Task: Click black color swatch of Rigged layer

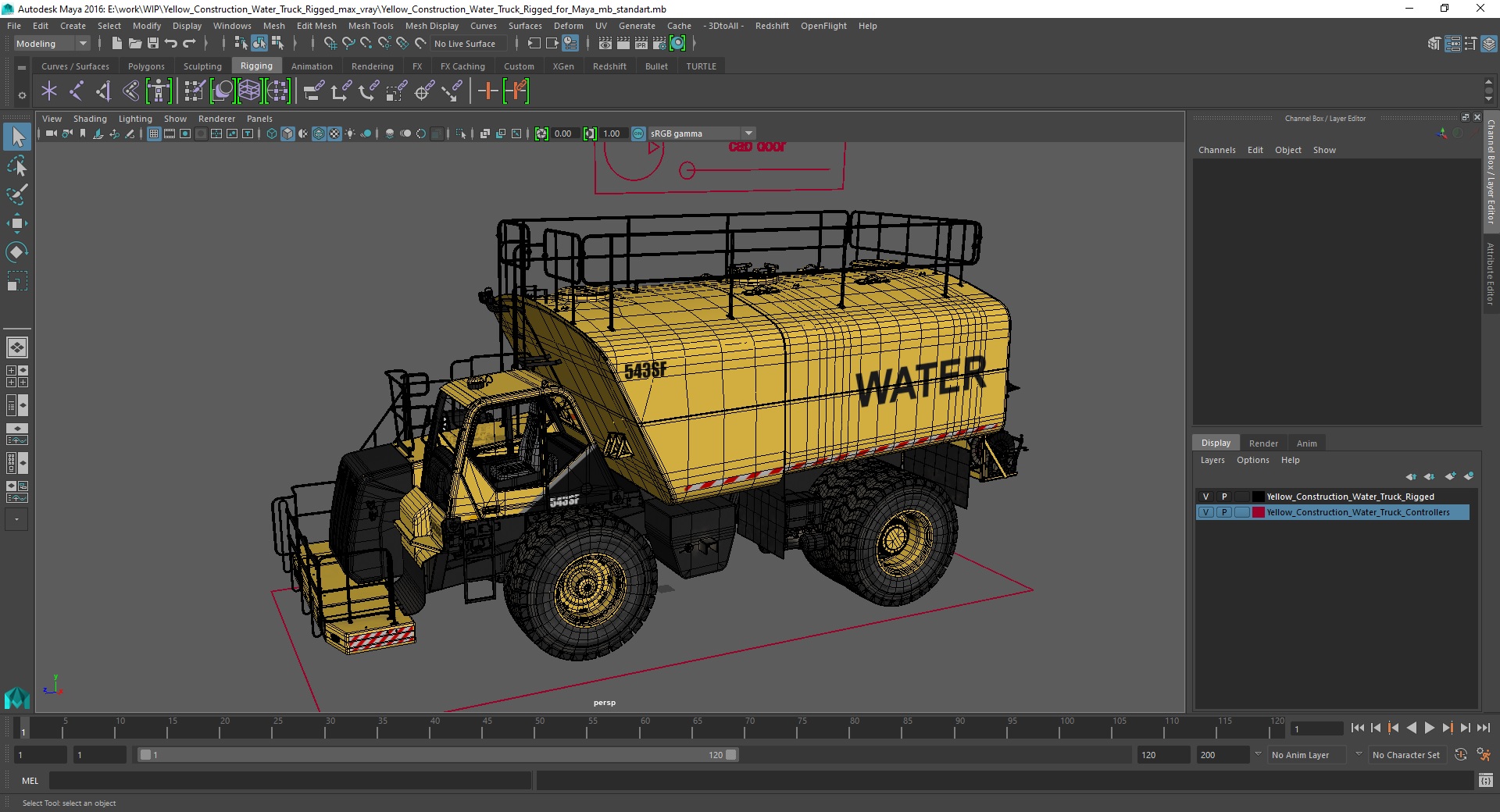Action: click(1258, 497)
